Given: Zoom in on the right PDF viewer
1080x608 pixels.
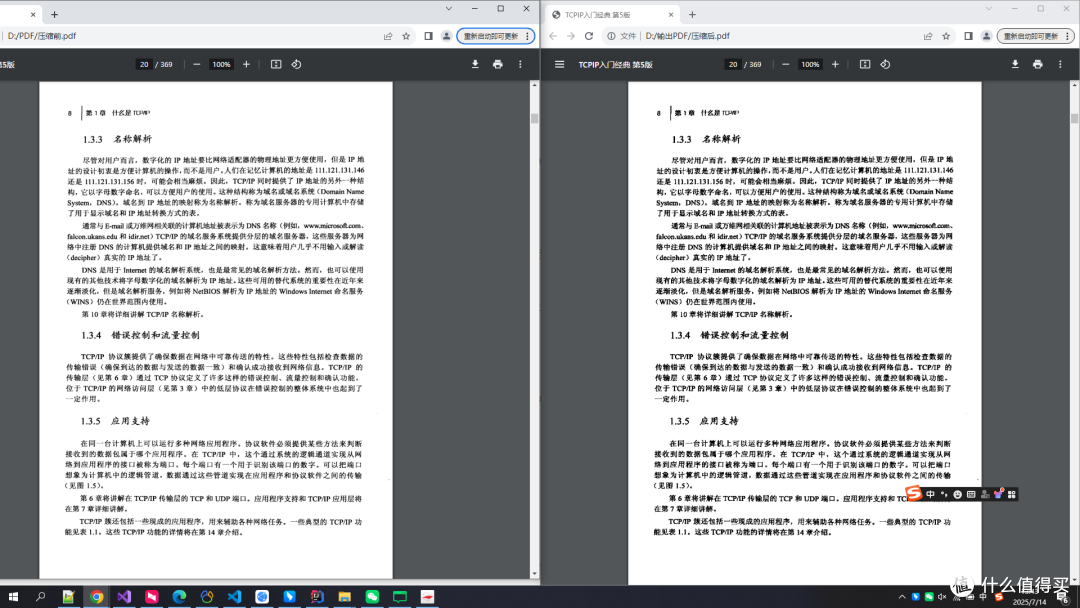Looking at the screenshot, I should click(x=835, y=64).
